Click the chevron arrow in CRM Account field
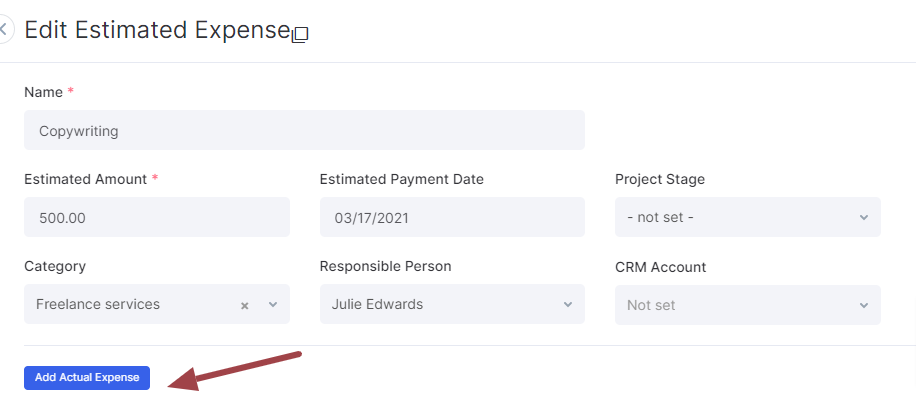This screenshot has height=405, width=916. pos(864,305)
